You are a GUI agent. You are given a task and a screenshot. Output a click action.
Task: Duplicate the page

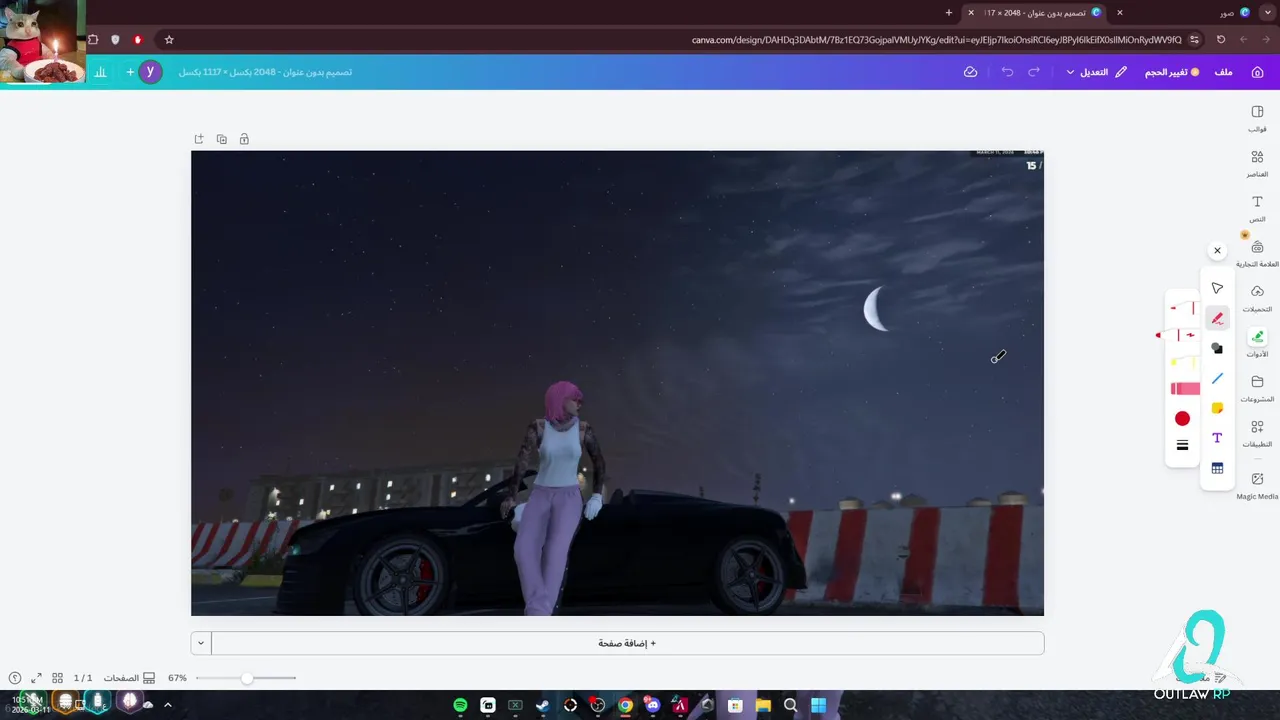[221, 139]
